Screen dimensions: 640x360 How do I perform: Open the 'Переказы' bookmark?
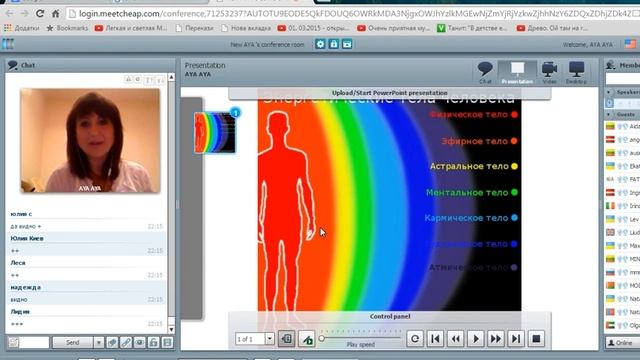[195, 28]
